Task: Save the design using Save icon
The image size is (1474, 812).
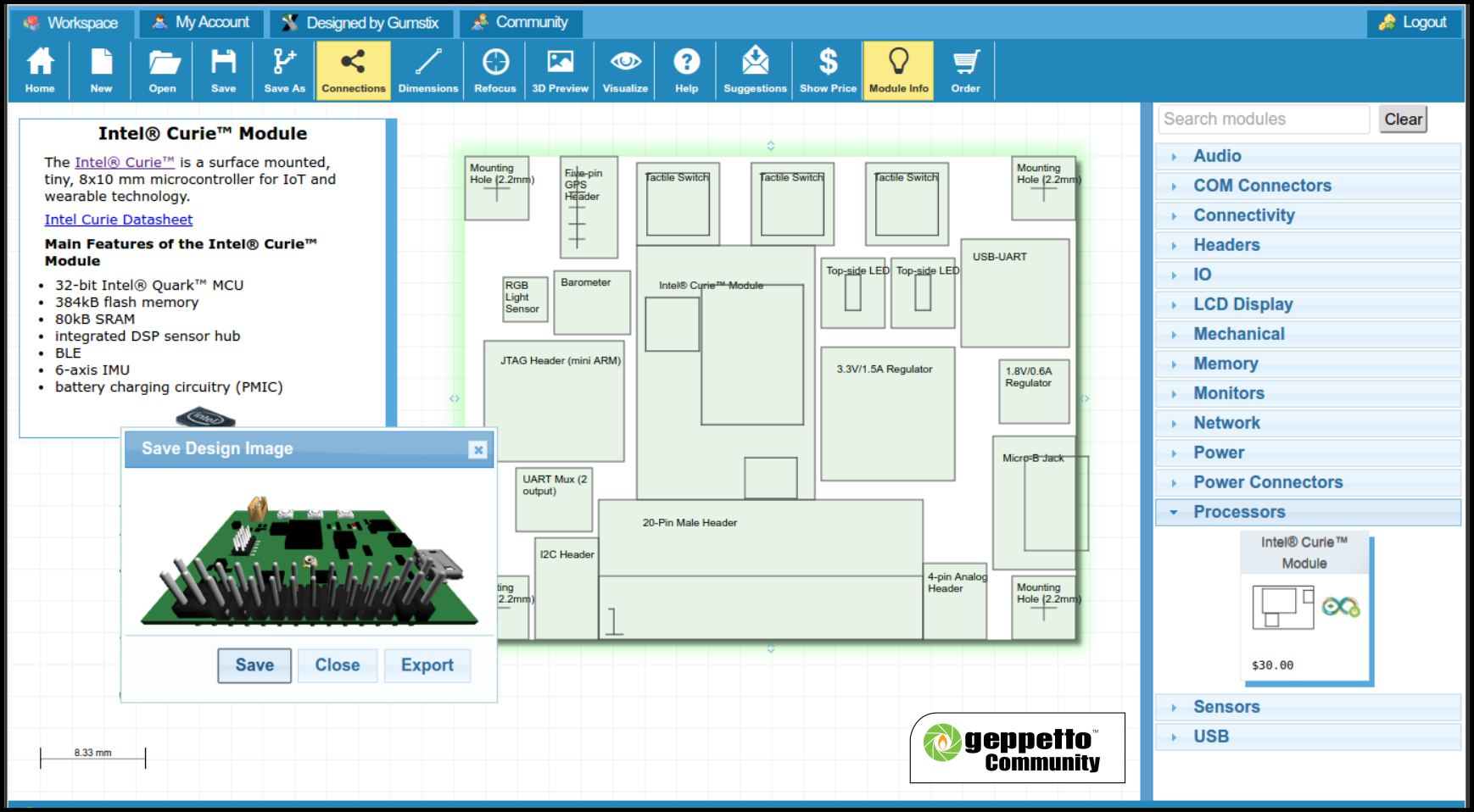Action: coord(224,71)
